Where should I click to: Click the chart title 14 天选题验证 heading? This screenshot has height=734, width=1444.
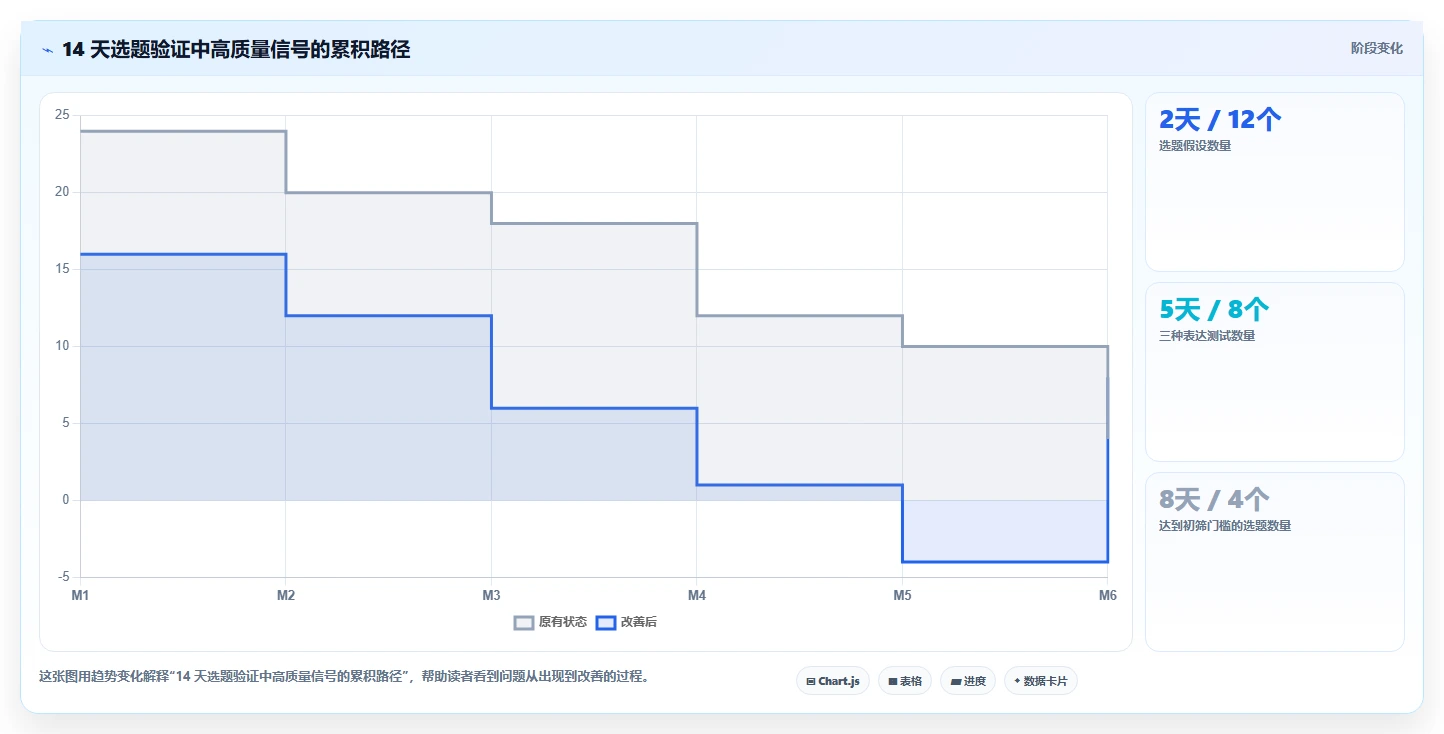[236, 49]
